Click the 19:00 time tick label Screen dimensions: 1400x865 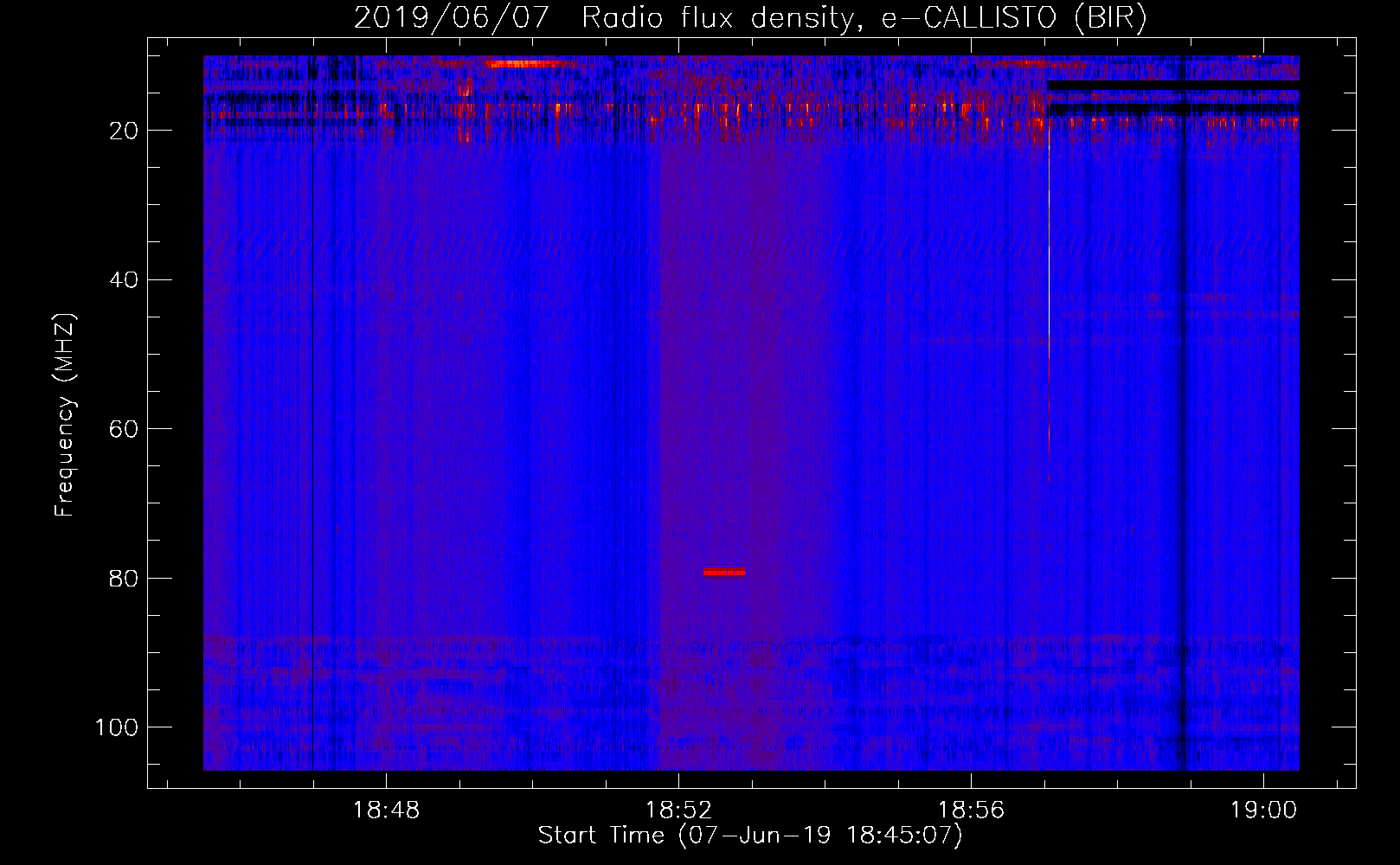pos(1263,811)
